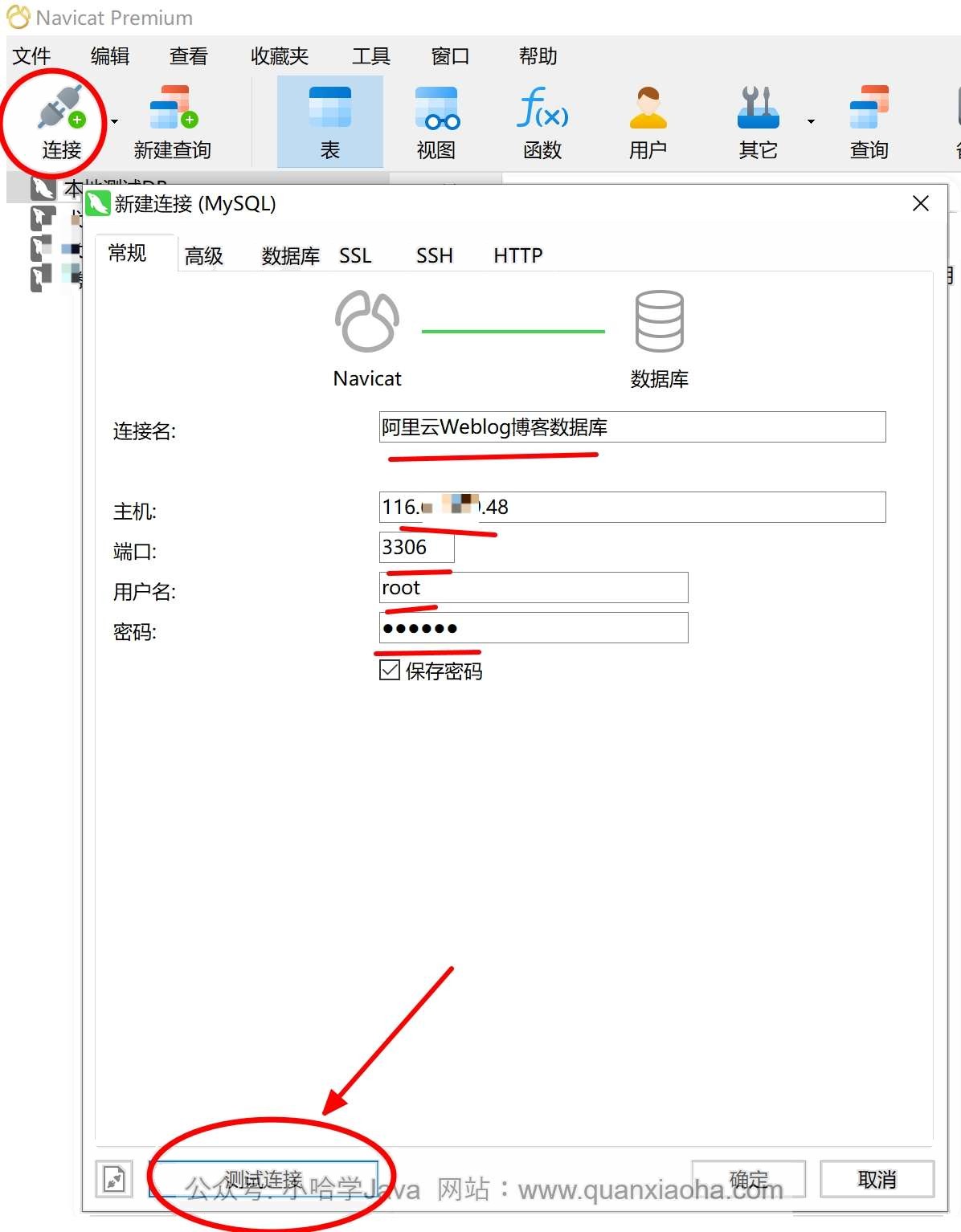961x1232 pixels.
Task: Focus the connection name input field
Action: pos(632,426)
